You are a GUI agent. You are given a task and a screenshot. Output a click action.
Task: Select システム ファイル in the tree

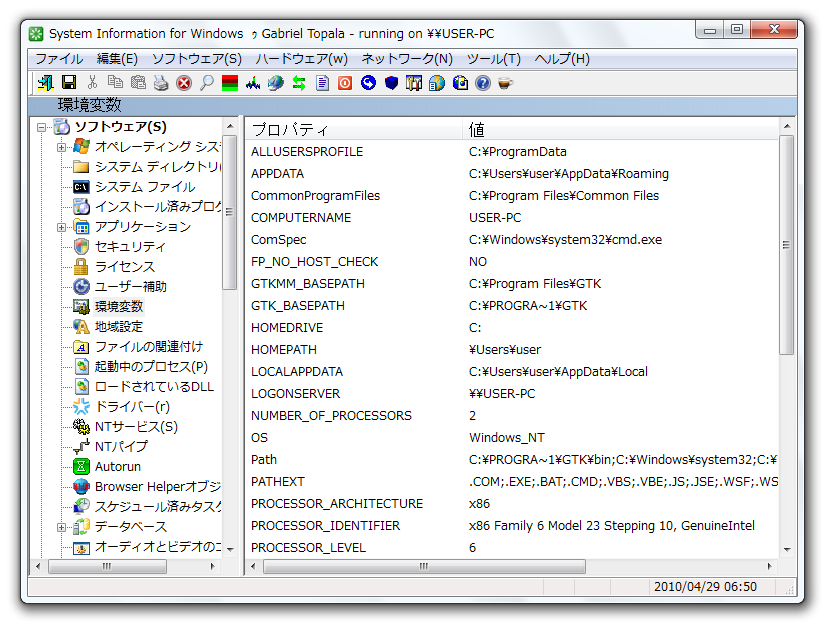pos(145,187)
